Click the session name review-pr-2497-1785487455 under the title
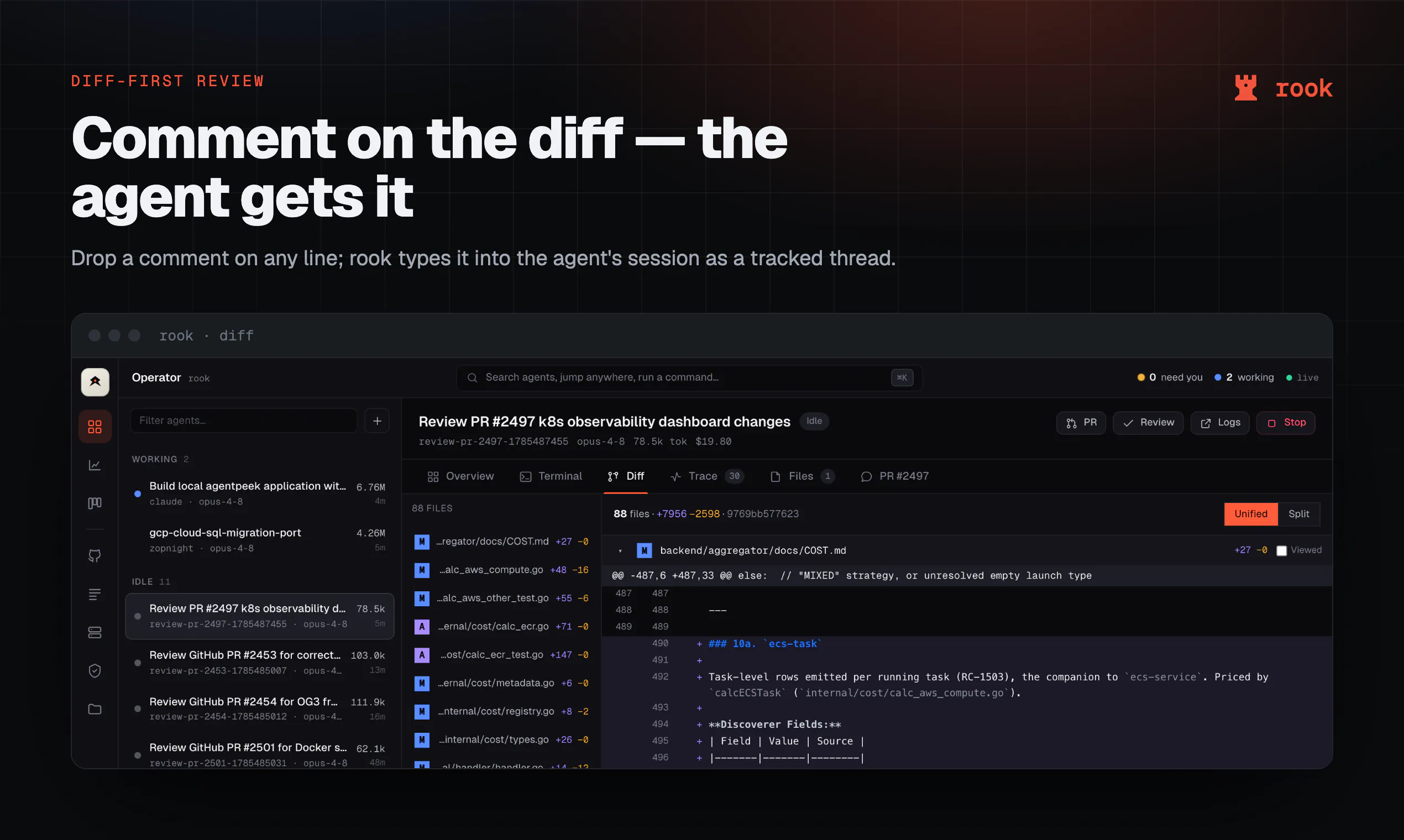Viewport: 1404px width, 840px height. (x=493, y=442)
